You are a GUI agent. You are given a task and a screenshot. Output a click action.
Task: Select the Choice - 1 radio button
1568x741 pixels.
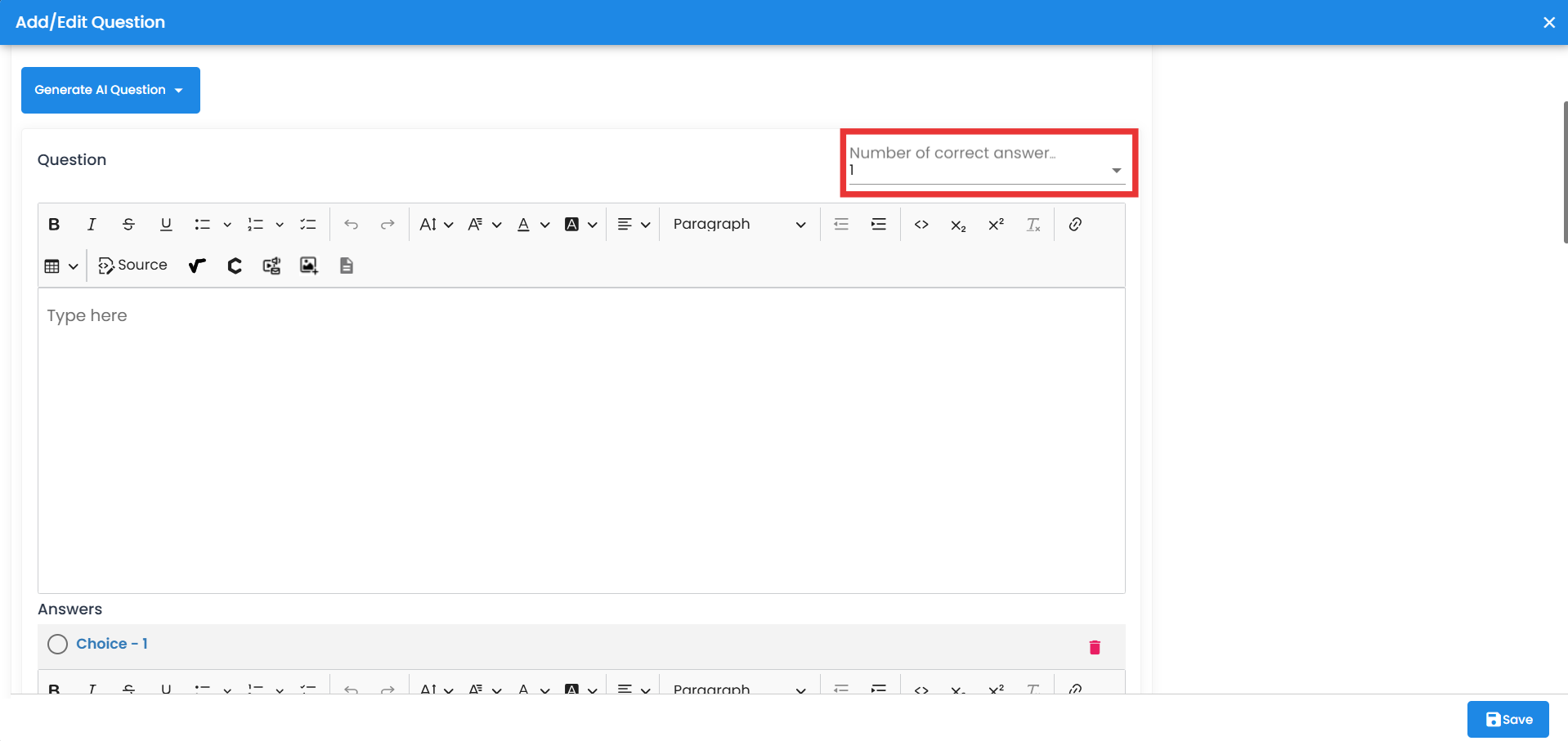[x=57, y=644]
